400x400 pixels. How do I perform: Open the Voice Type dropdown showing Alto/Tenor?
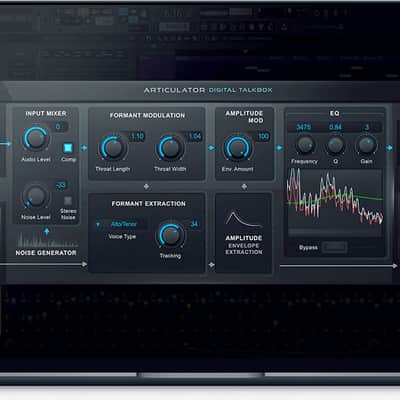click(121, 224)
